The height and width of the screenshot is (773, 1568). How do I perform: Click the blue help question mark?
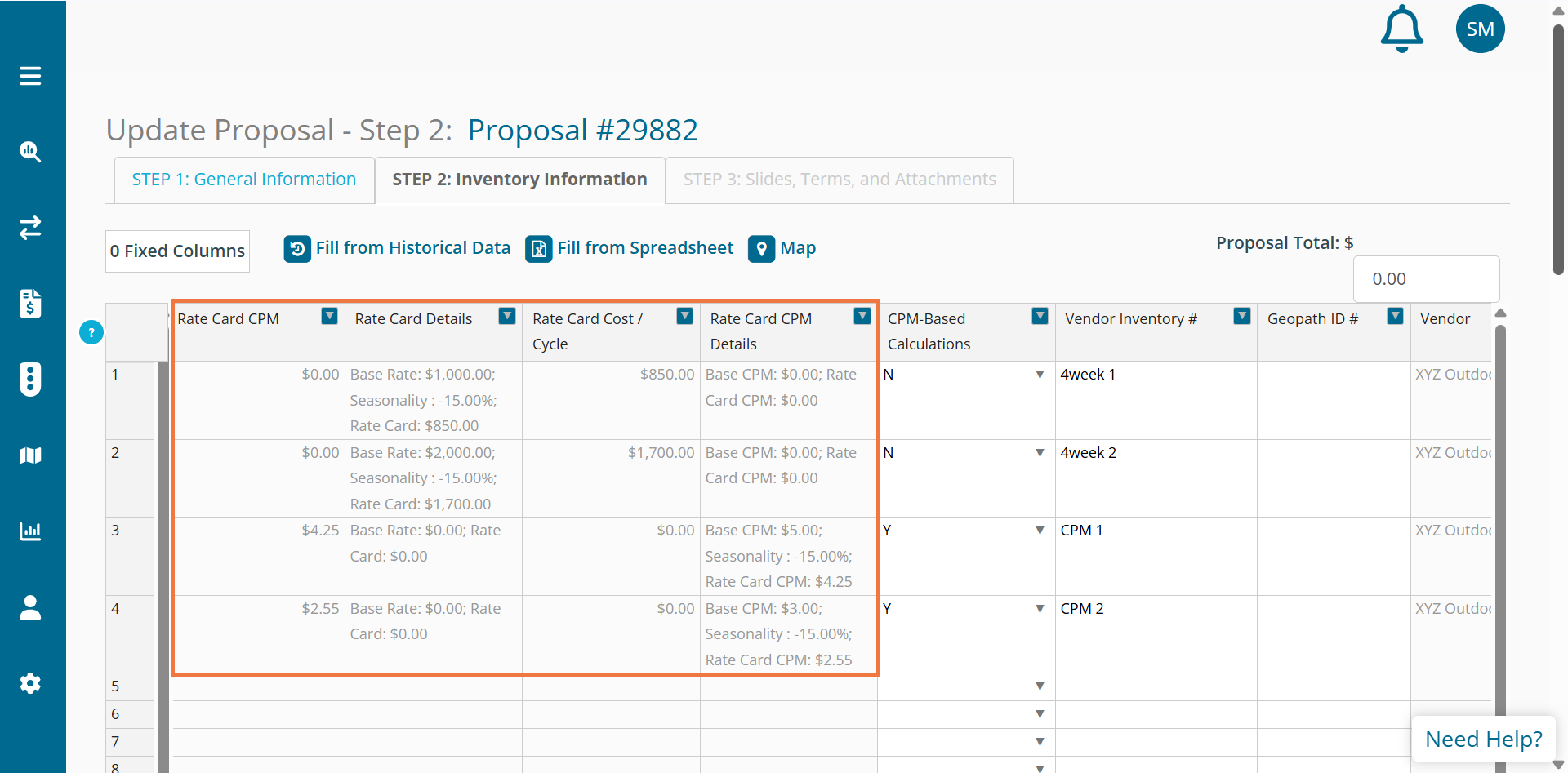[x=91, y=332]
